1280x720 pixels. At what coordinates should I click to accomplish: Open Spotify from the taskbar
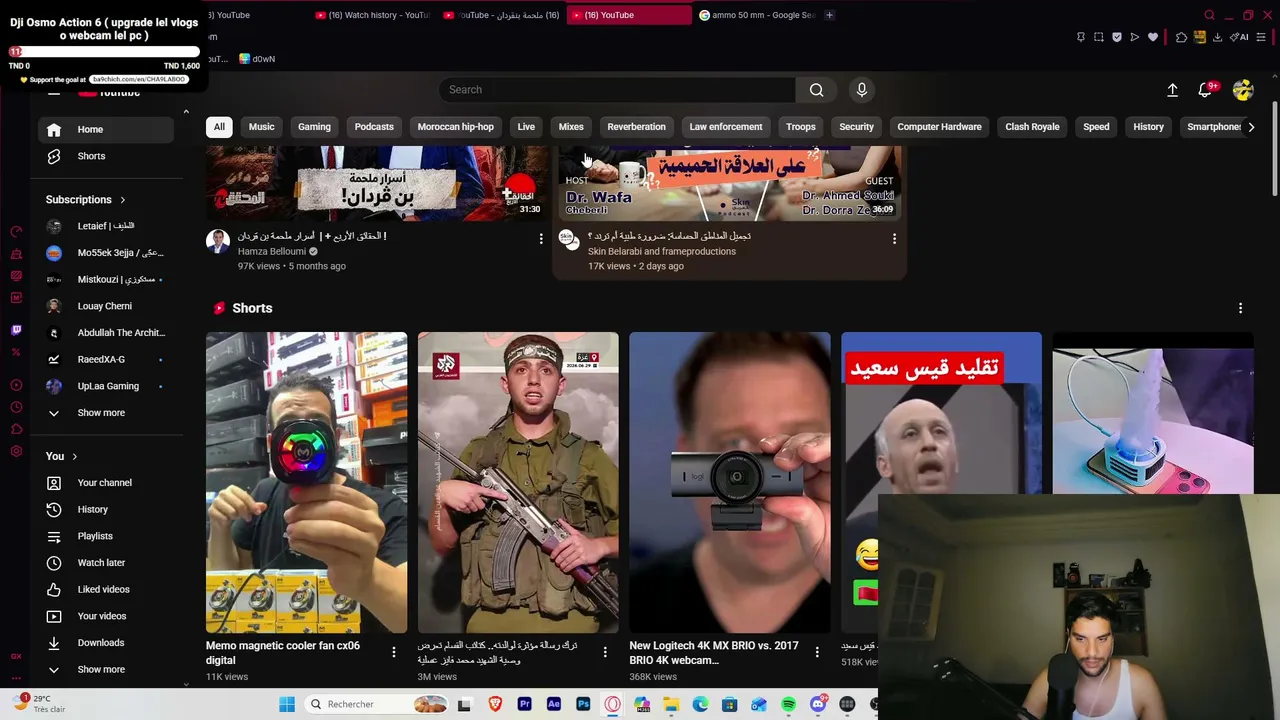pos(788,704)
